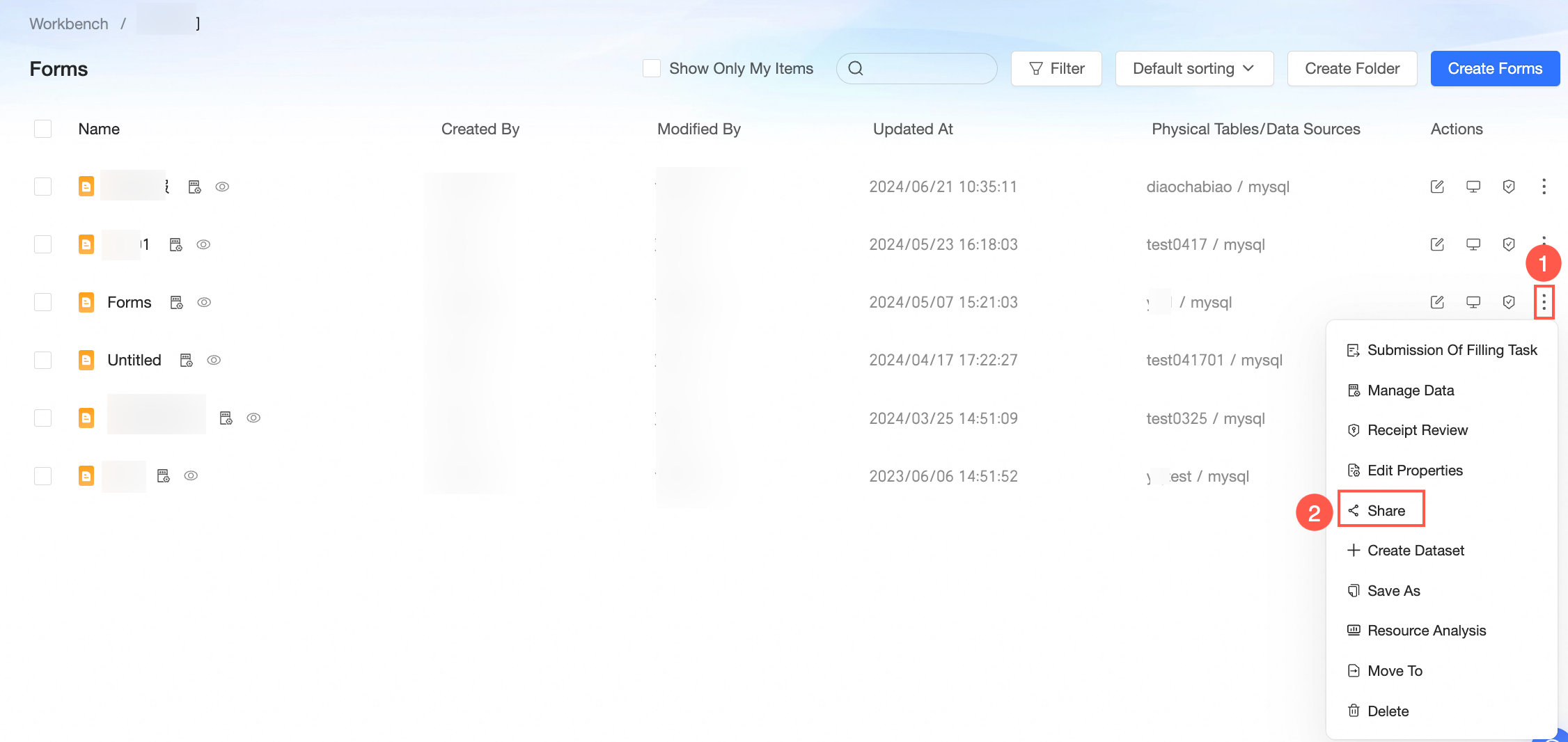1568x742 pixels.
Task: Click shield icon in Forms row
Action: [x=1509, y=302]
